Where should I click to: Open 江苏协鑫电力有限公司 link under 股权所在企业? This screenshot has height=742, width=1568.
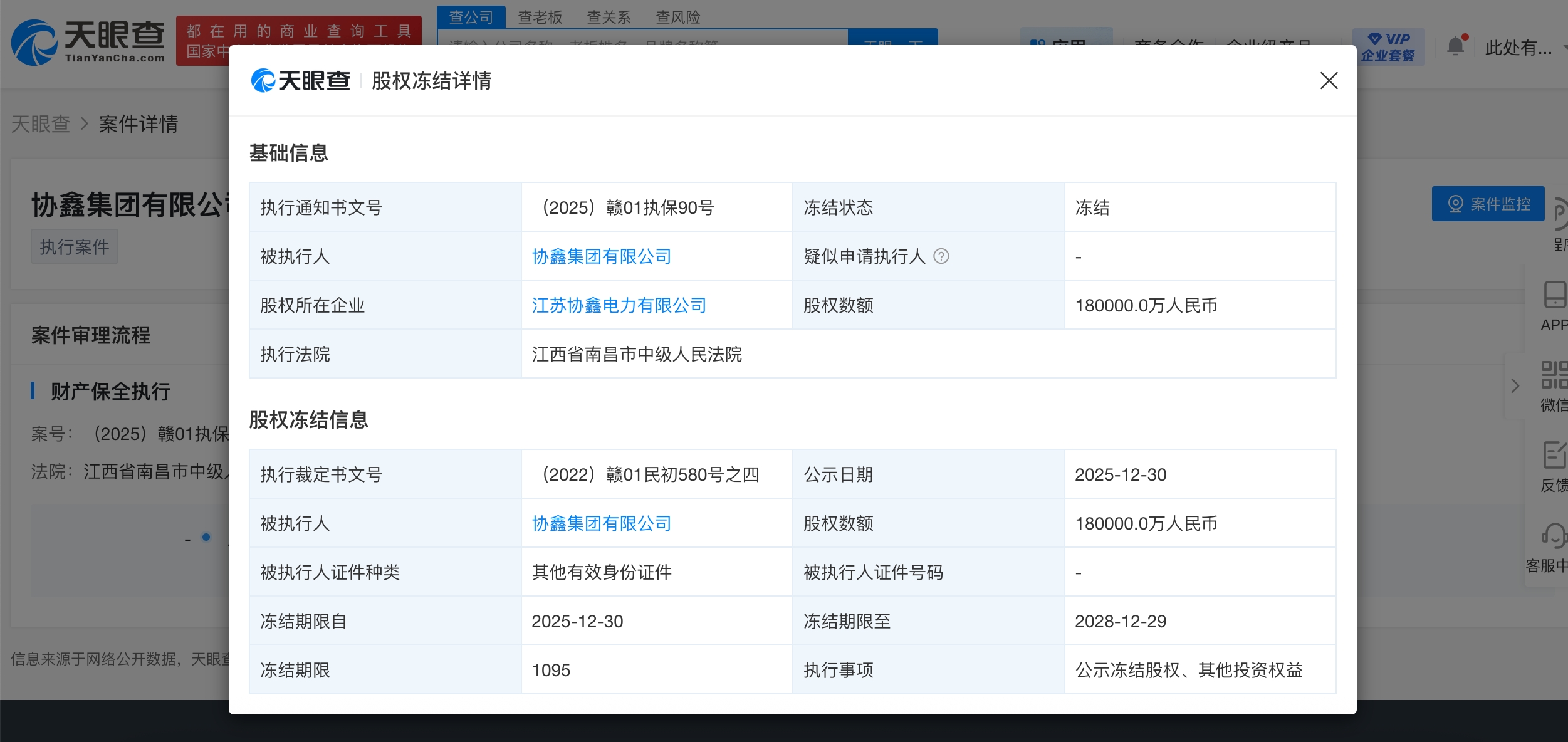coord(618,305)
